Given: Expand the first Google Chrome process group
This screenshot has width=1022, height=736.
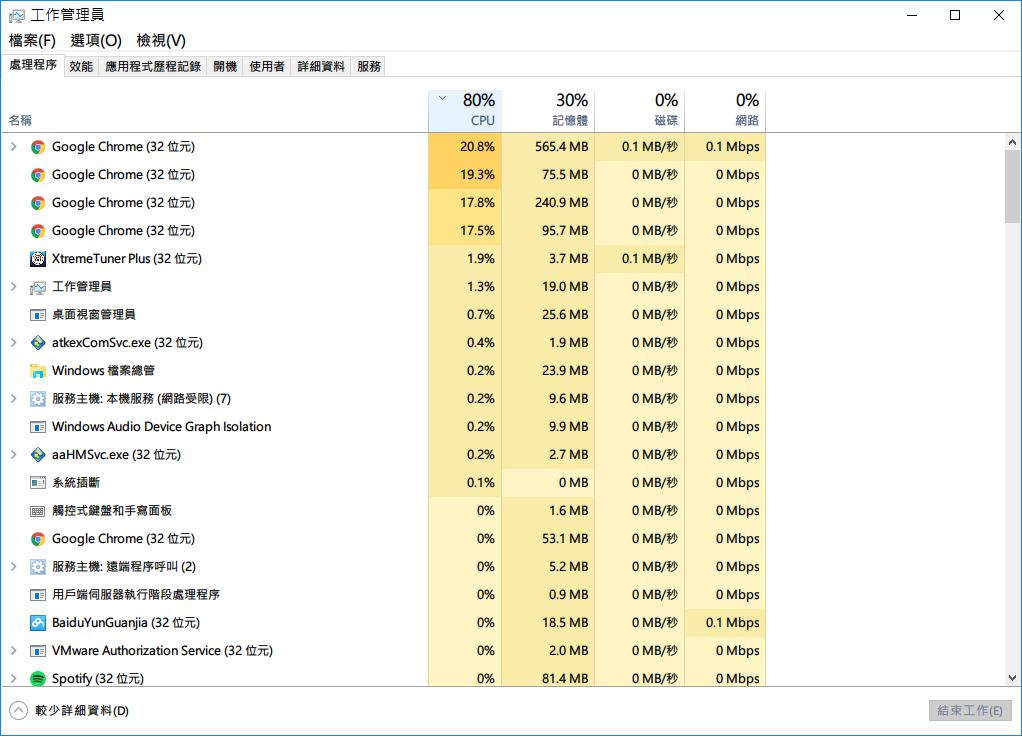Looking at the screenshot, I should 14,147.
